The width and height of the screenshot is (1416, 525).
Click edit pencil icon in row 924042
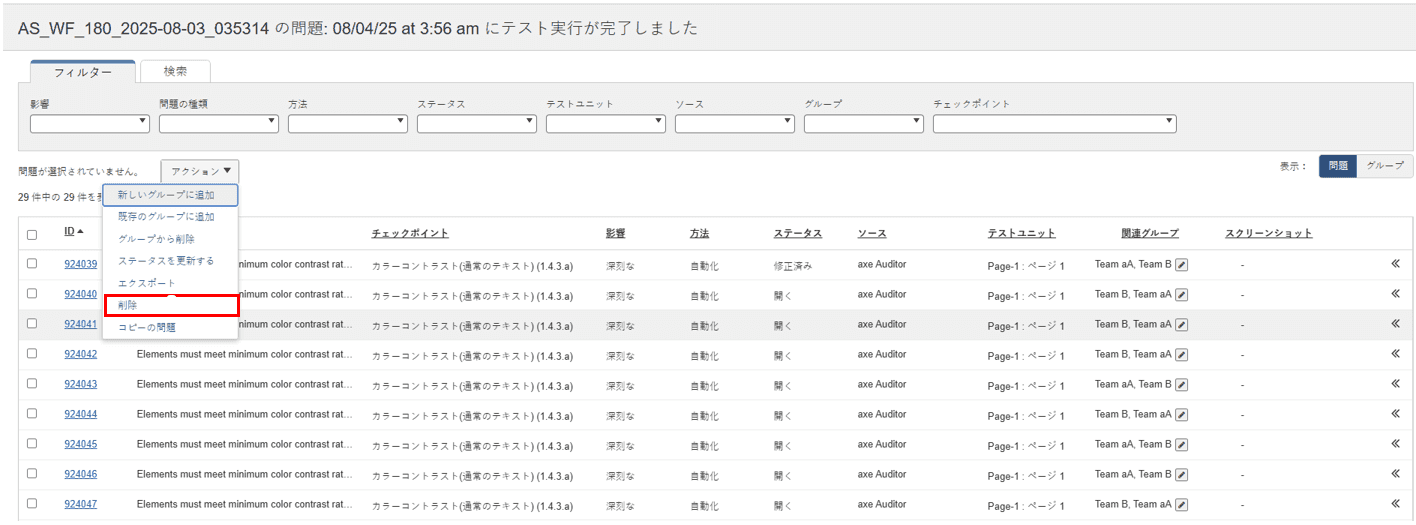click(x=1181, y=355)
